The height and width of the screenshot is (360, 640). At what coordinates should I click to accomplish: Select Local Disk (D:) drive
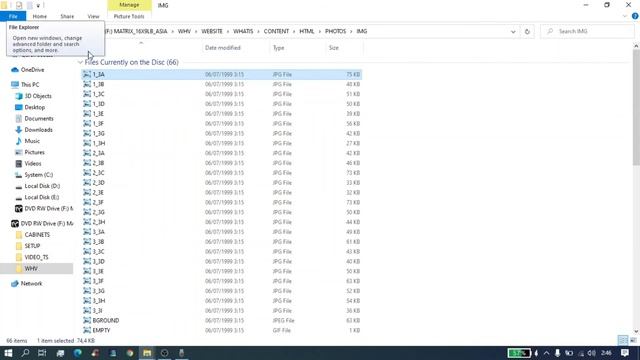click(38, 186)
